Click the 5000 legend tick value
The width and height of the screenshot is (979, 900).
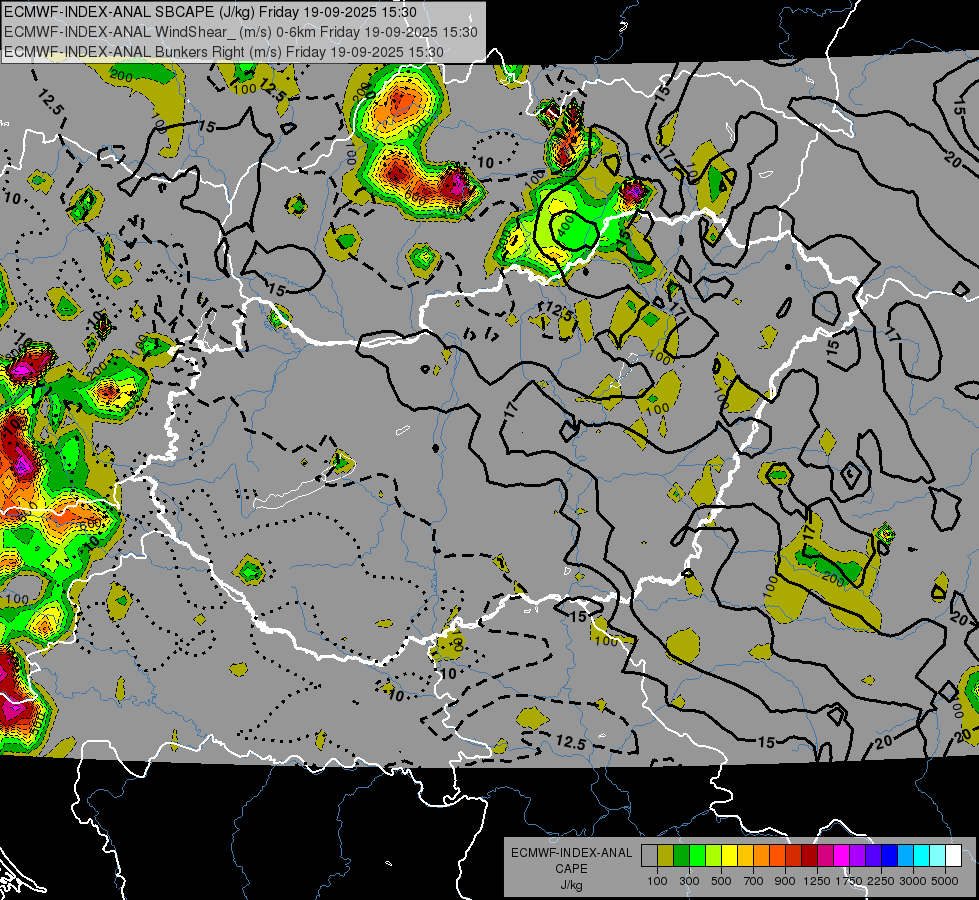[x=945, y=881]
